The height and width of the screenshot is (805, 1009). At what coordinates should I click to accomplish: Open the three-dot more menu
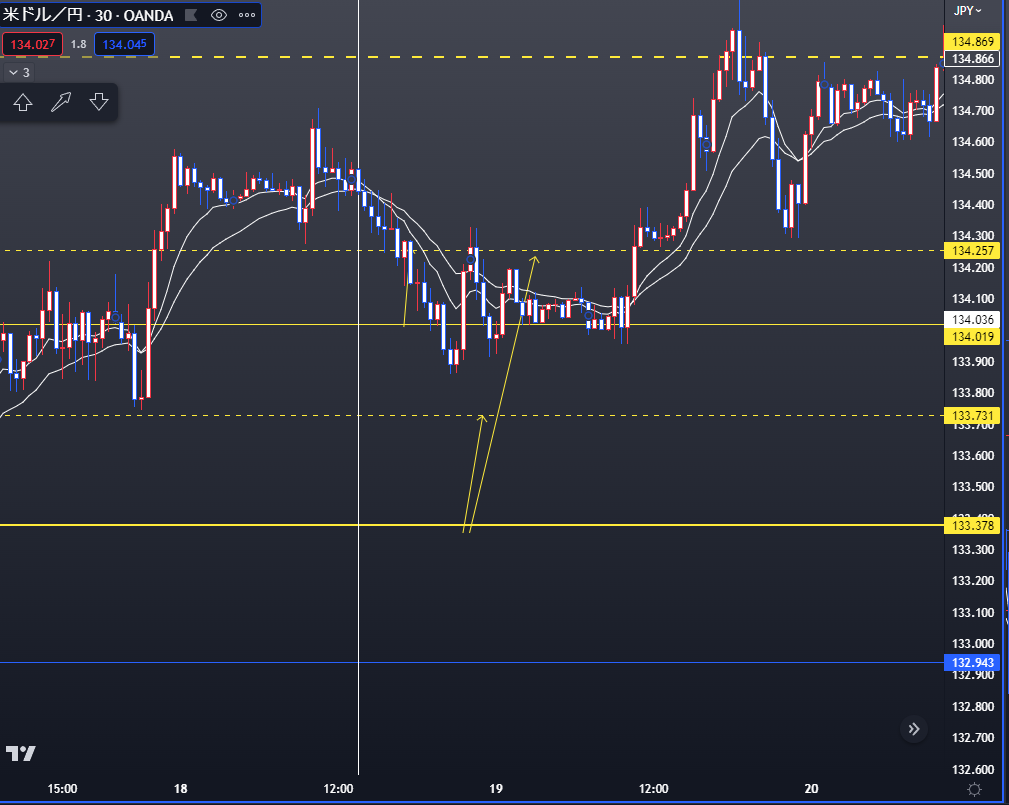(246, 16)
